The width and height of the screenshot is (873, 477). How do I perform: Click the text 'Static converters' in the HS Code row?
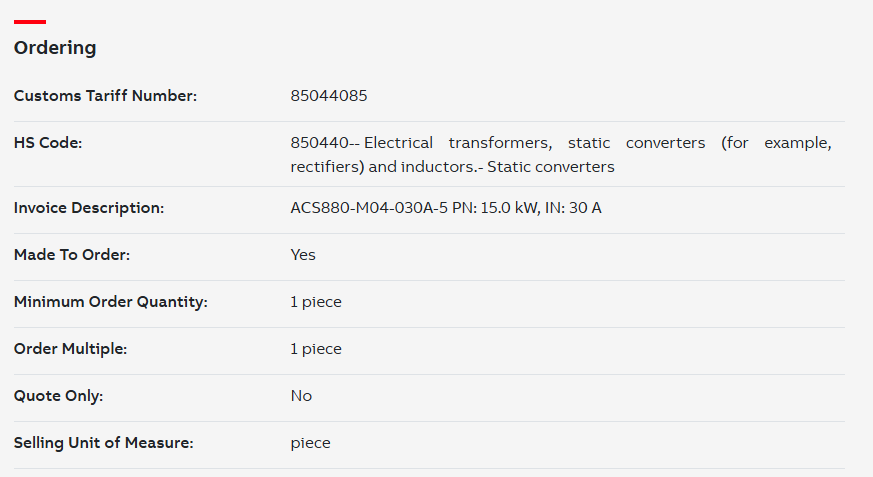point(551,167)
